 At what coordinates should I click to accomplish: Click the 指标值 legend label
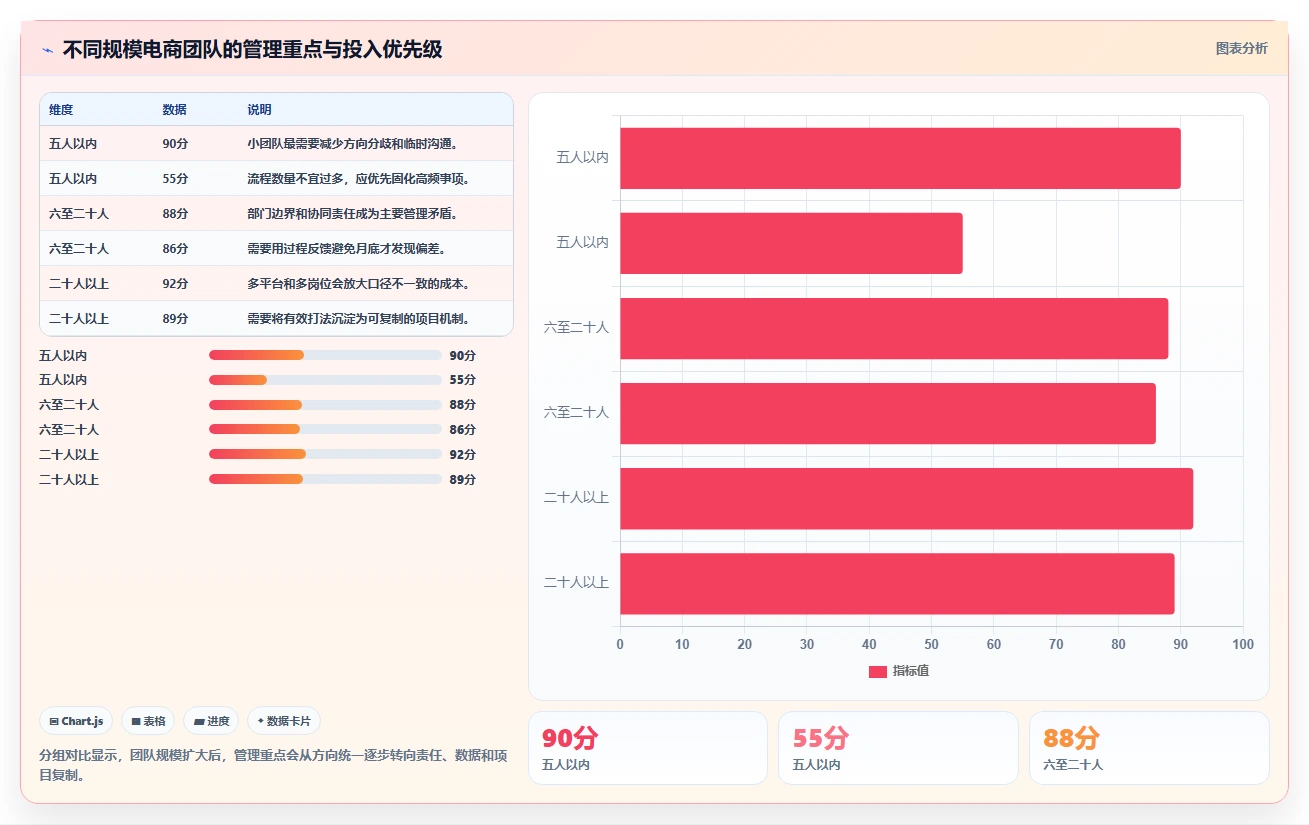(911, 671)
